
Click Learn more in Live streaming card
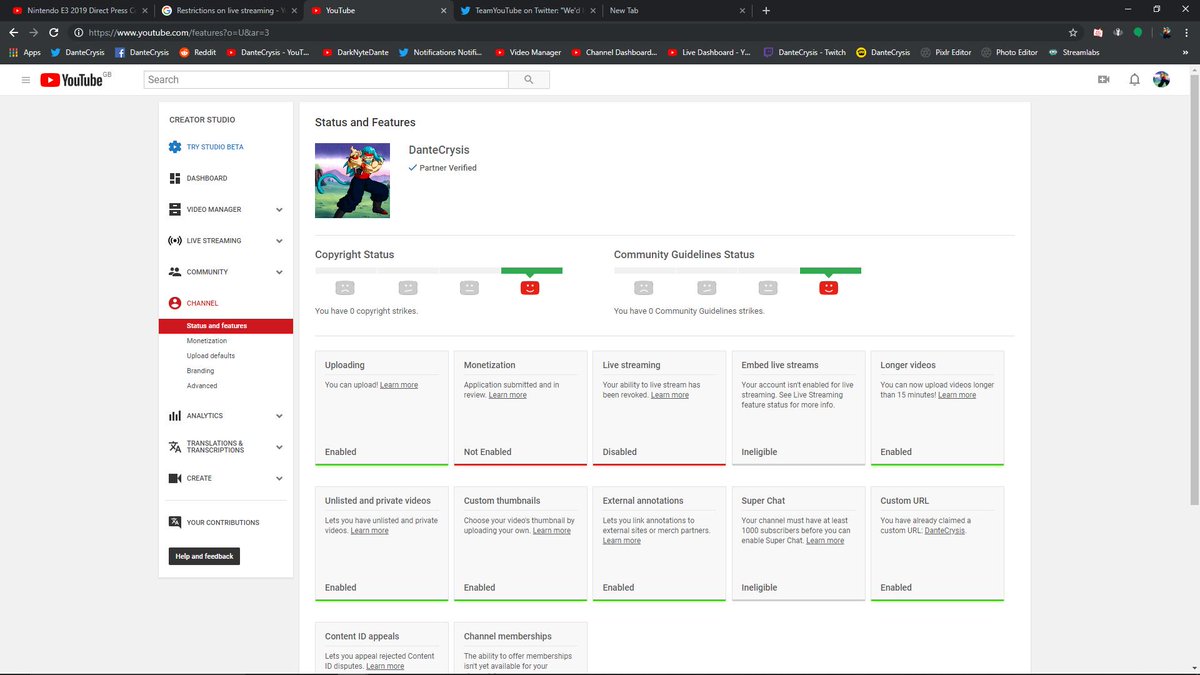point(670,395)
